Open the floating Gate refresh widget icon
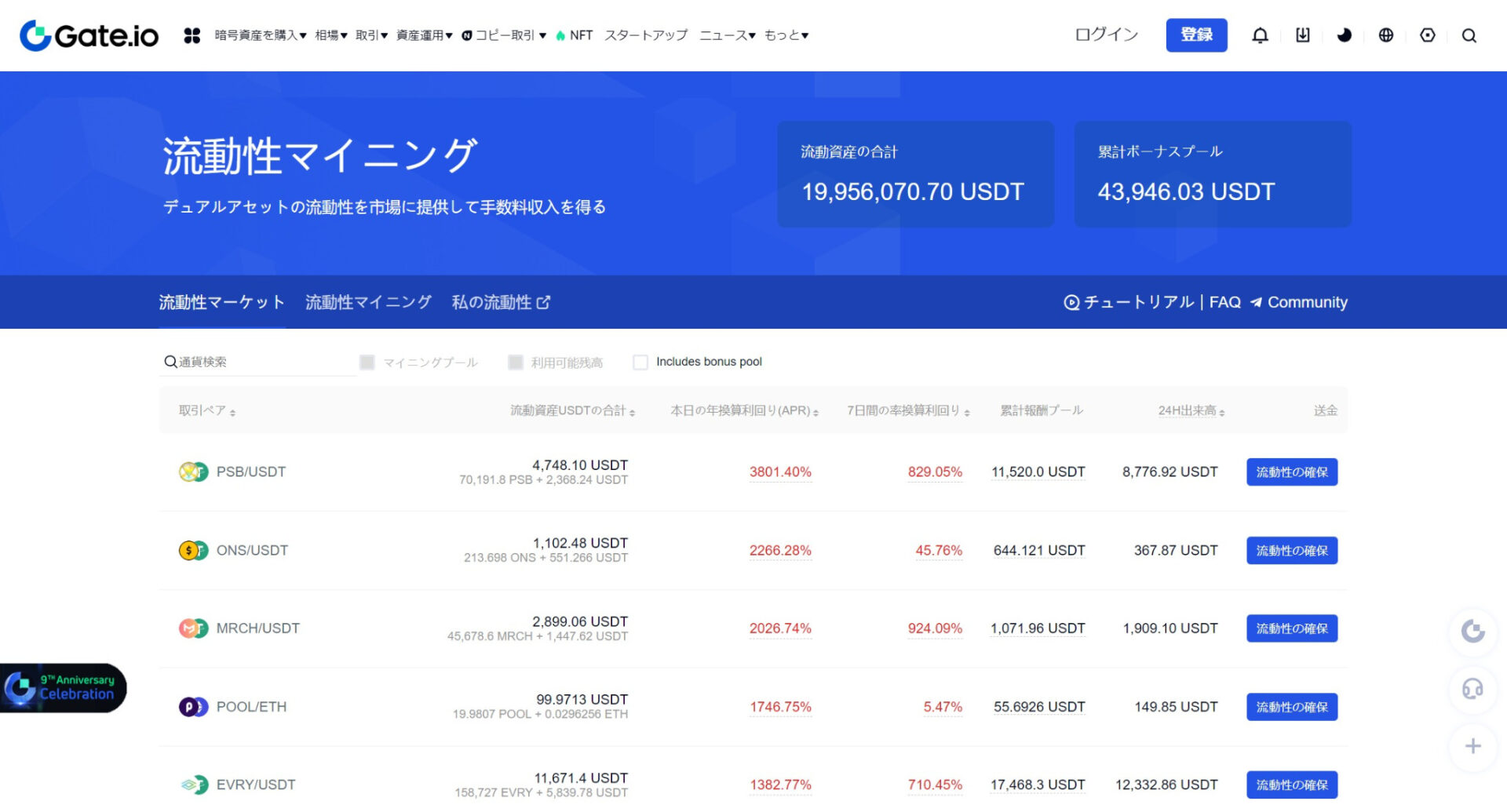The height and width of the screenshot is (812, 1507). coord(1473,631)
